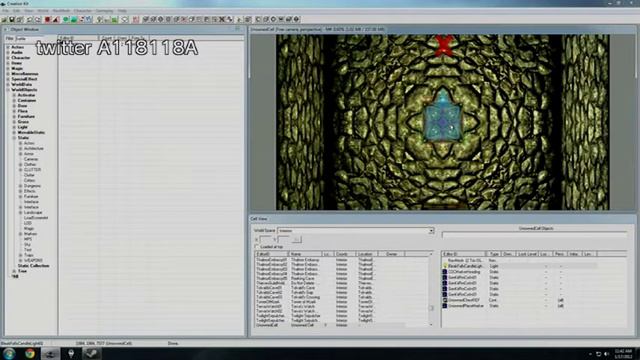Select Grass under WorldObjects
The image size is (640, 360).
23,122
